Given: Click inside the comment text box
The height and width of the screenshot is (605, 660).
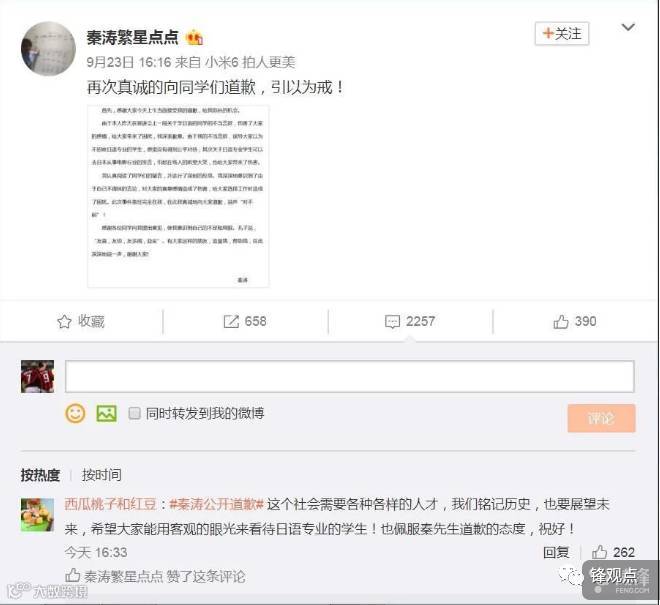Looking at the screenshot, I should [x=349, y=376].
